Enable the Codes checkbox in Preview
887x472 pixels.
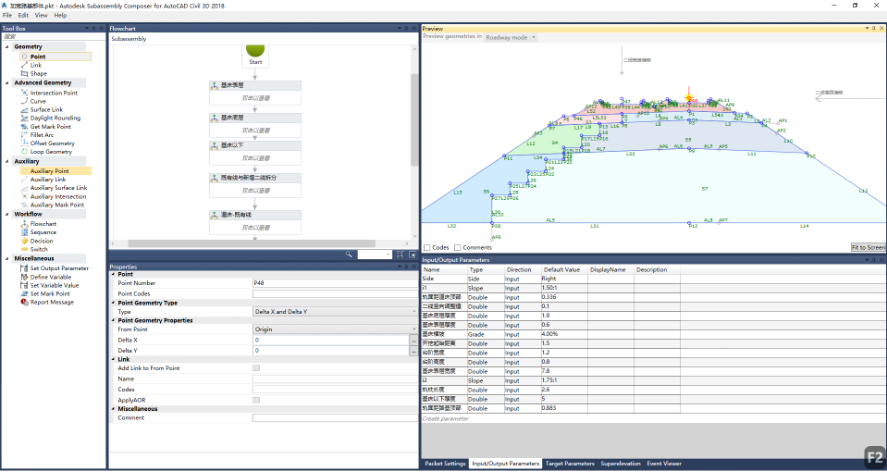(427, 247)
